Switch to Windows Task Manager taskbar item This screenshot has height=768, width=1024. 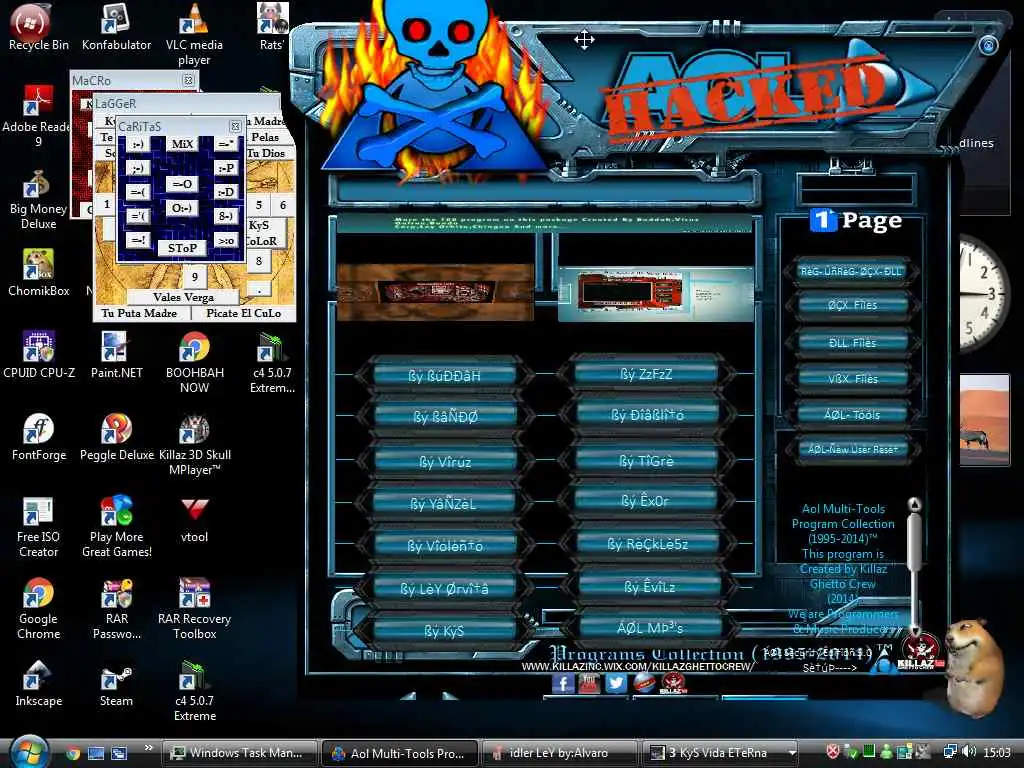239,753
